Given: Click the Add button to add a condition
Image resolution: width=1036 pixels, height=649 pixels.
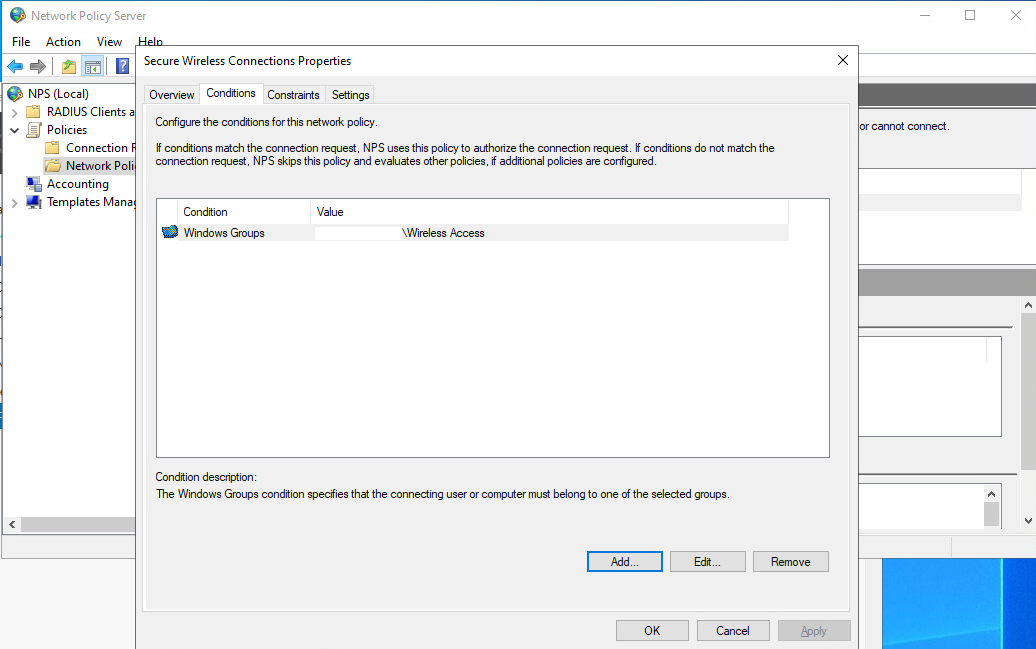Looking at the screenshot, I should coord(624,561).
